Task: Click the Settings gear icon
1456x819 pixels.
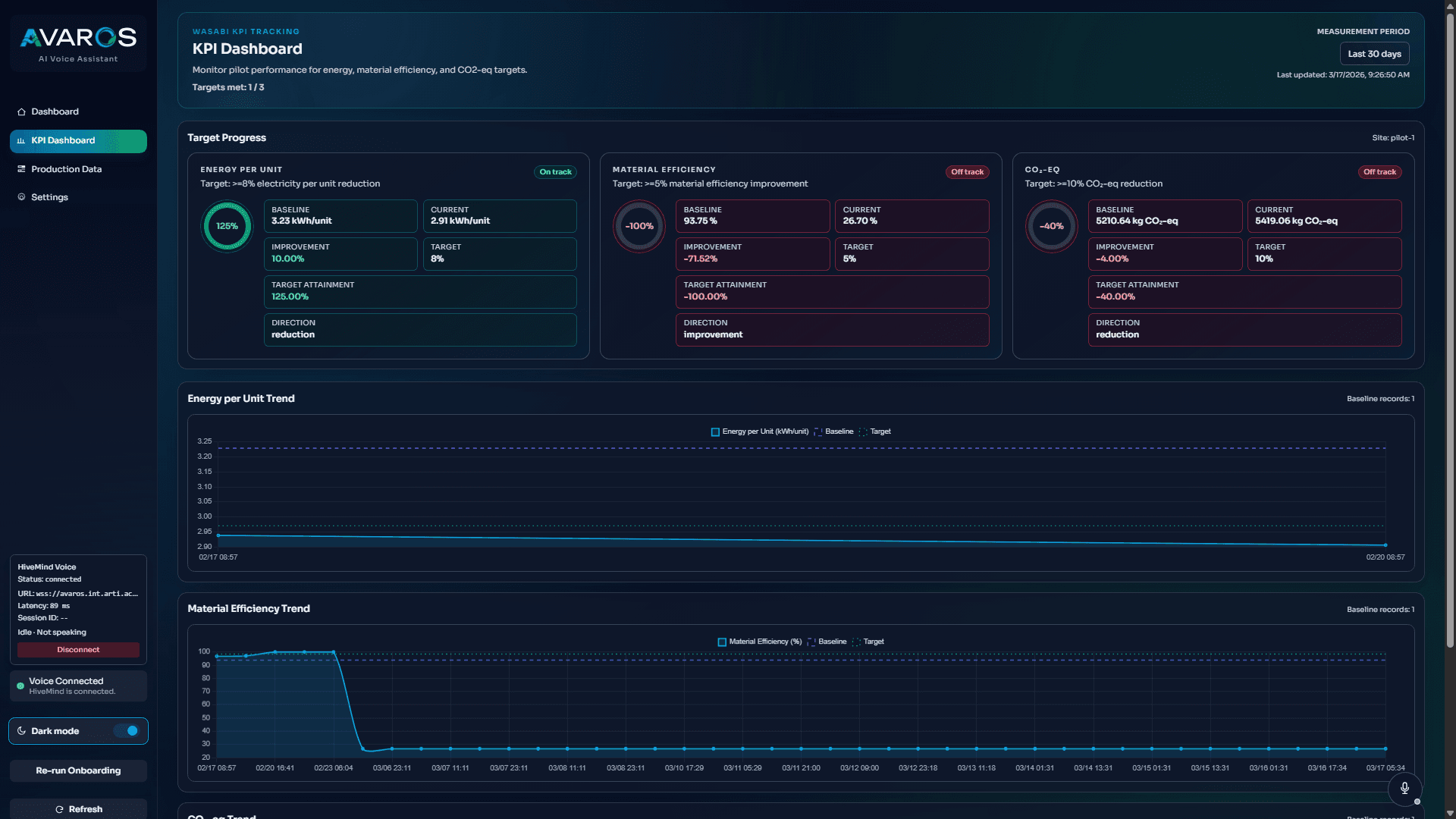Action: 21,197
